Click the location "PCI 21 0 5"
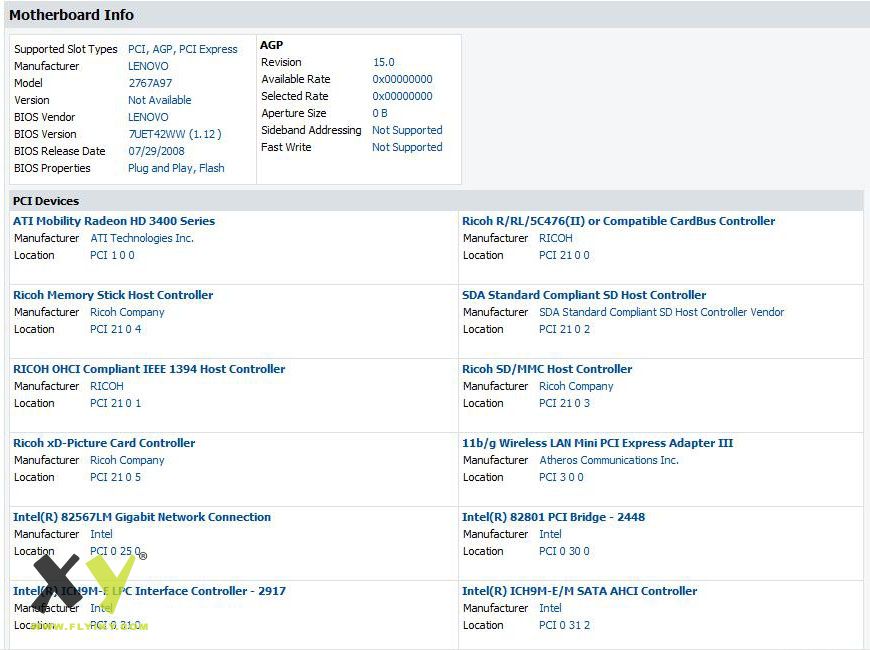 [115, 477]
